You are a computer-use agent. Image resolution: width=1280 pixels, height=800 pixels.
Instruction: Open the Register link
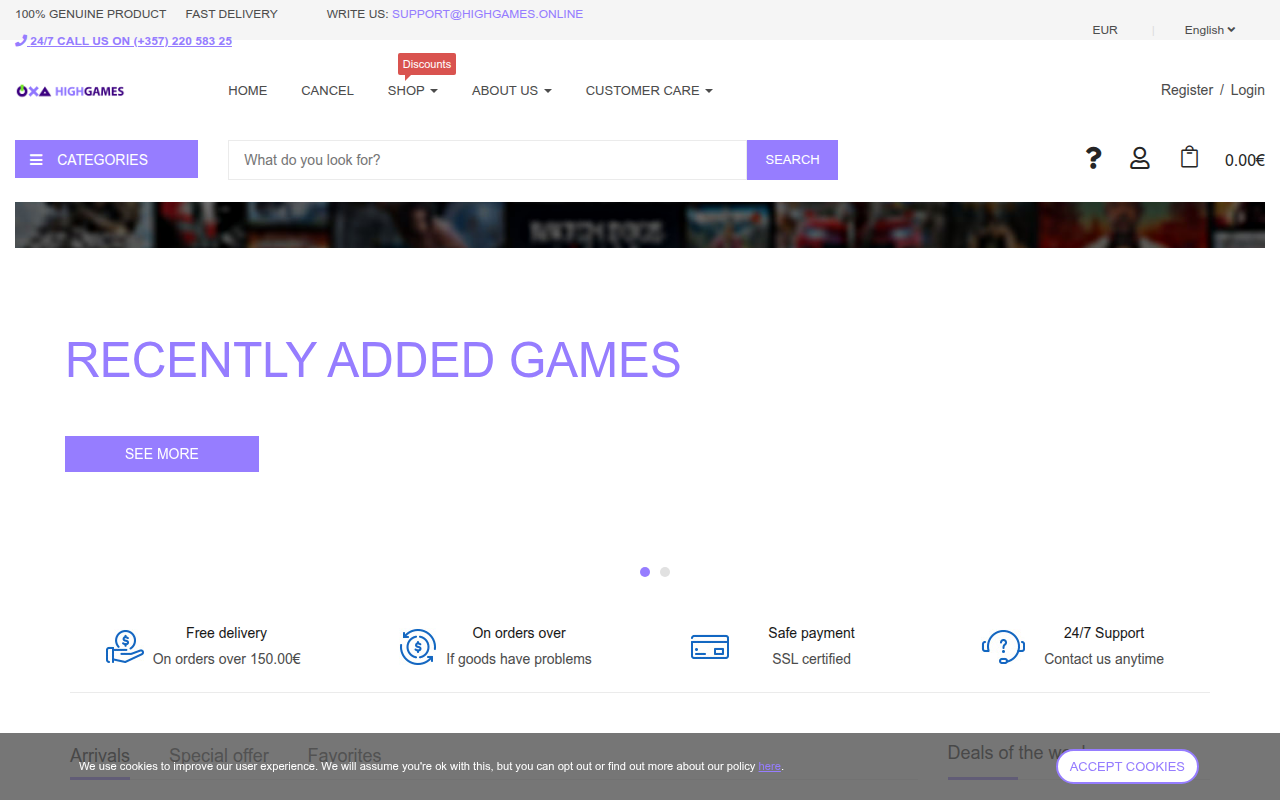click(1187, 90)
